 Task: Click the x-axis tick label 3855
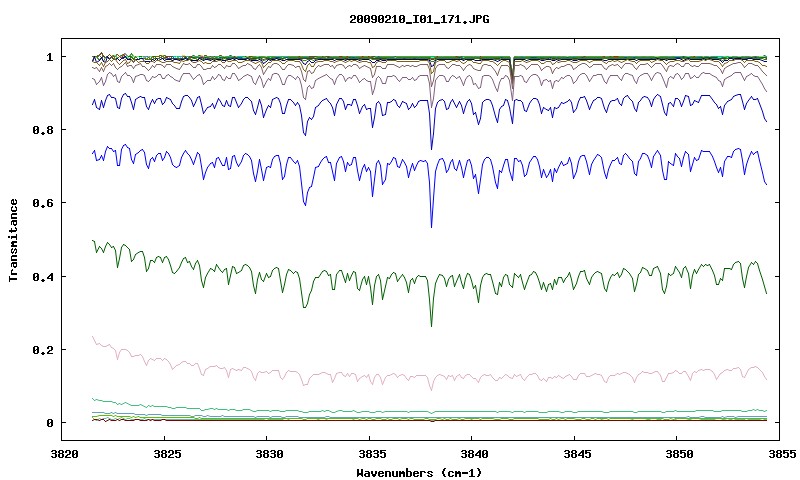tap(782, 454)
